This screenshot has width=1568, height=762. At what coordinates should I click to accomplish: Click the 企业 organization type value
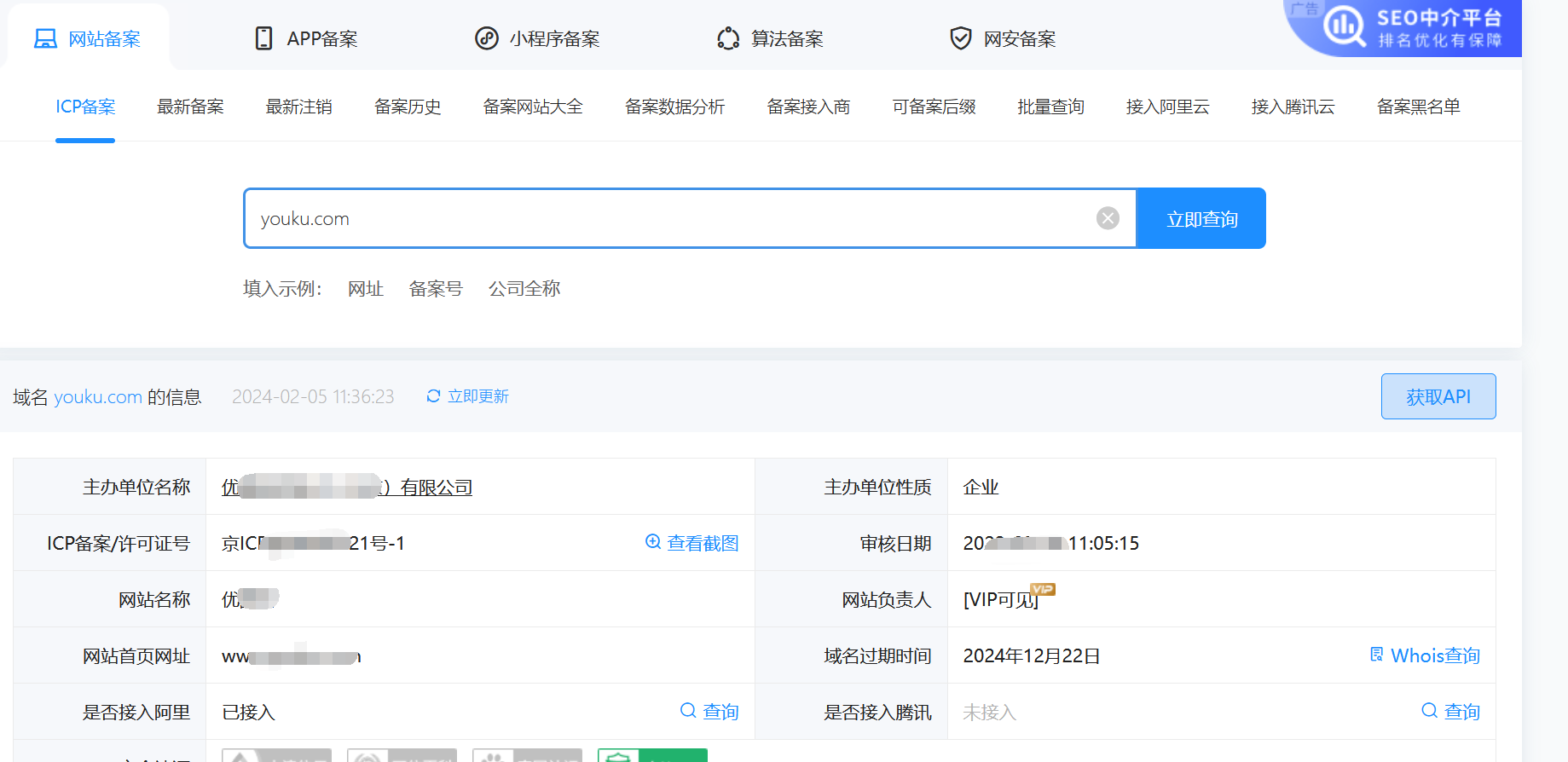(981, 487)
